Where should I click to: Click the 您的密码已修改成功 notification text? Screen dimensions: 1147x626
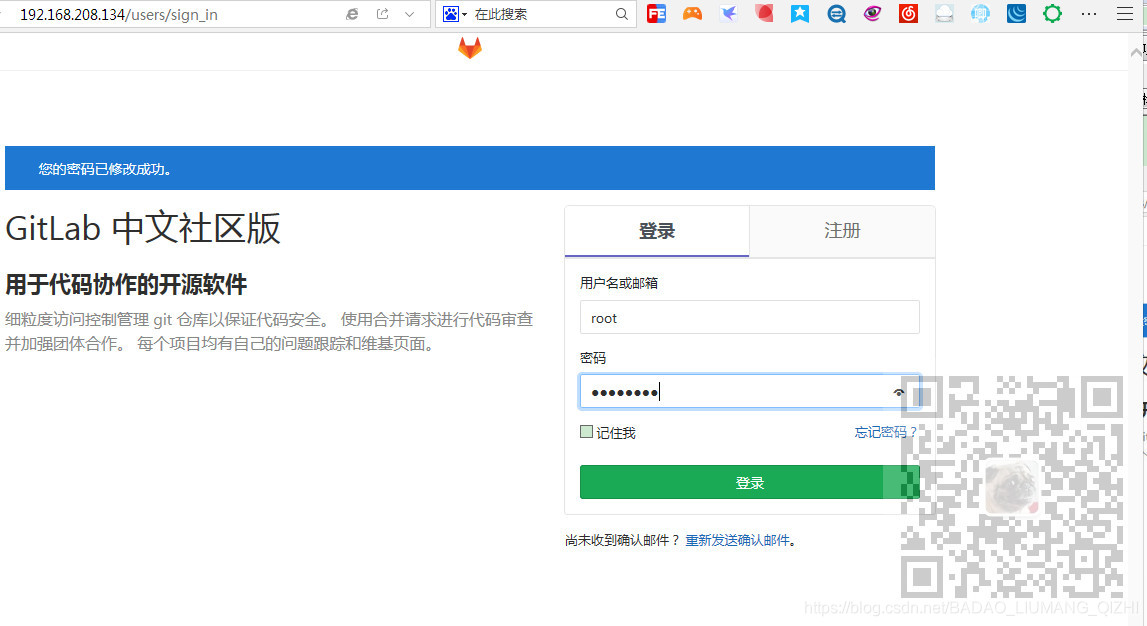pyautogui.click(x=105, y=169)
